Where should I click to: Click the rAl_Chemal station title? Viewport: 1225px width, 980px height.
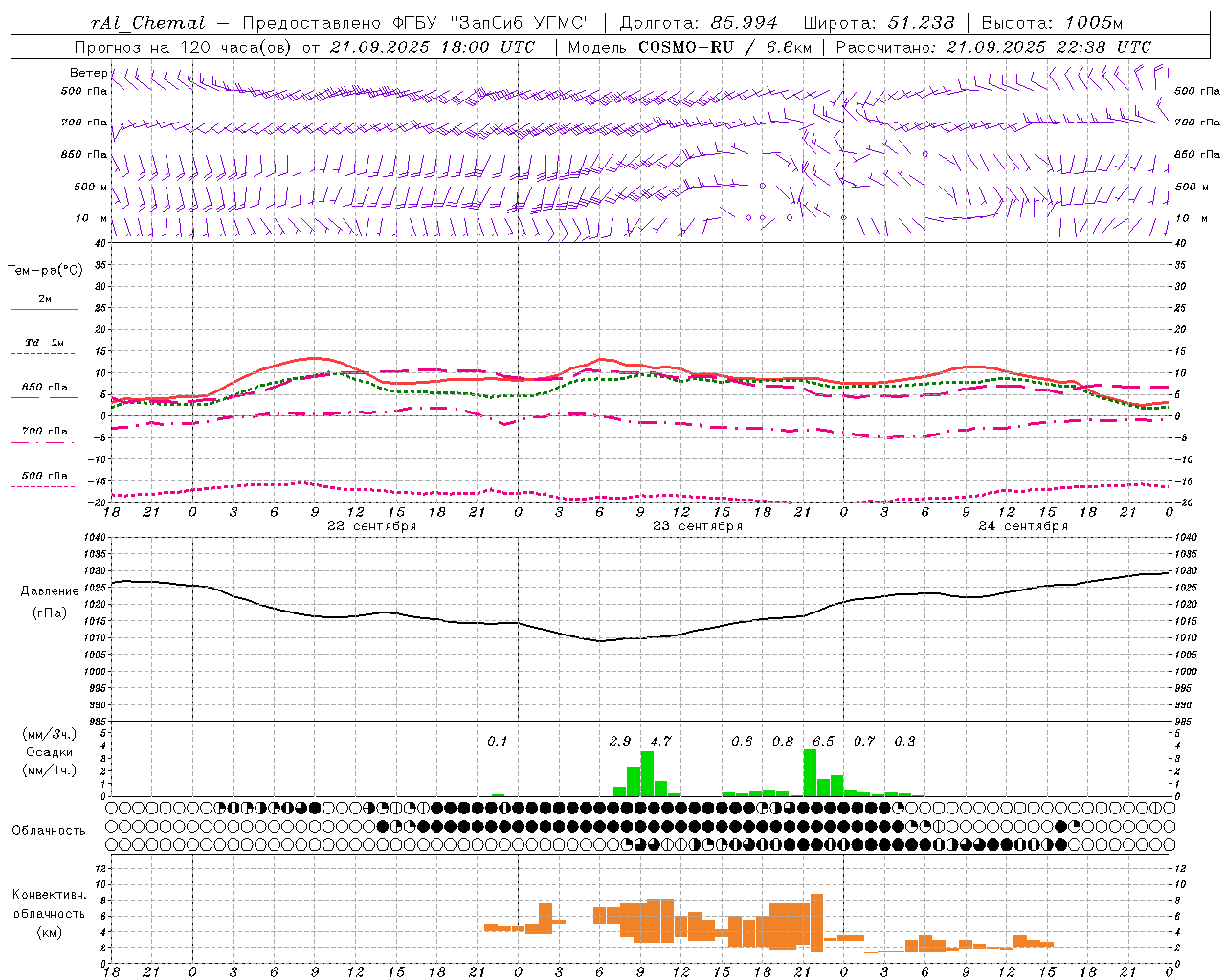pyautogui.click(x=148, y=23)
